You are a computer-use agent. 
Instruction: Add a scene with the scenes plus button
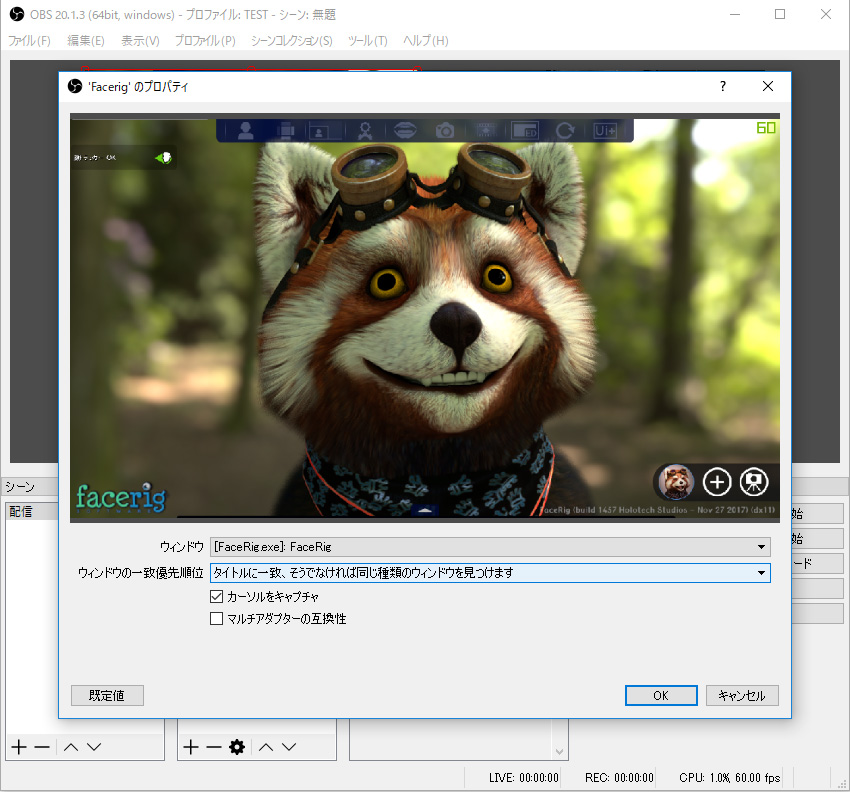(19, 747)
